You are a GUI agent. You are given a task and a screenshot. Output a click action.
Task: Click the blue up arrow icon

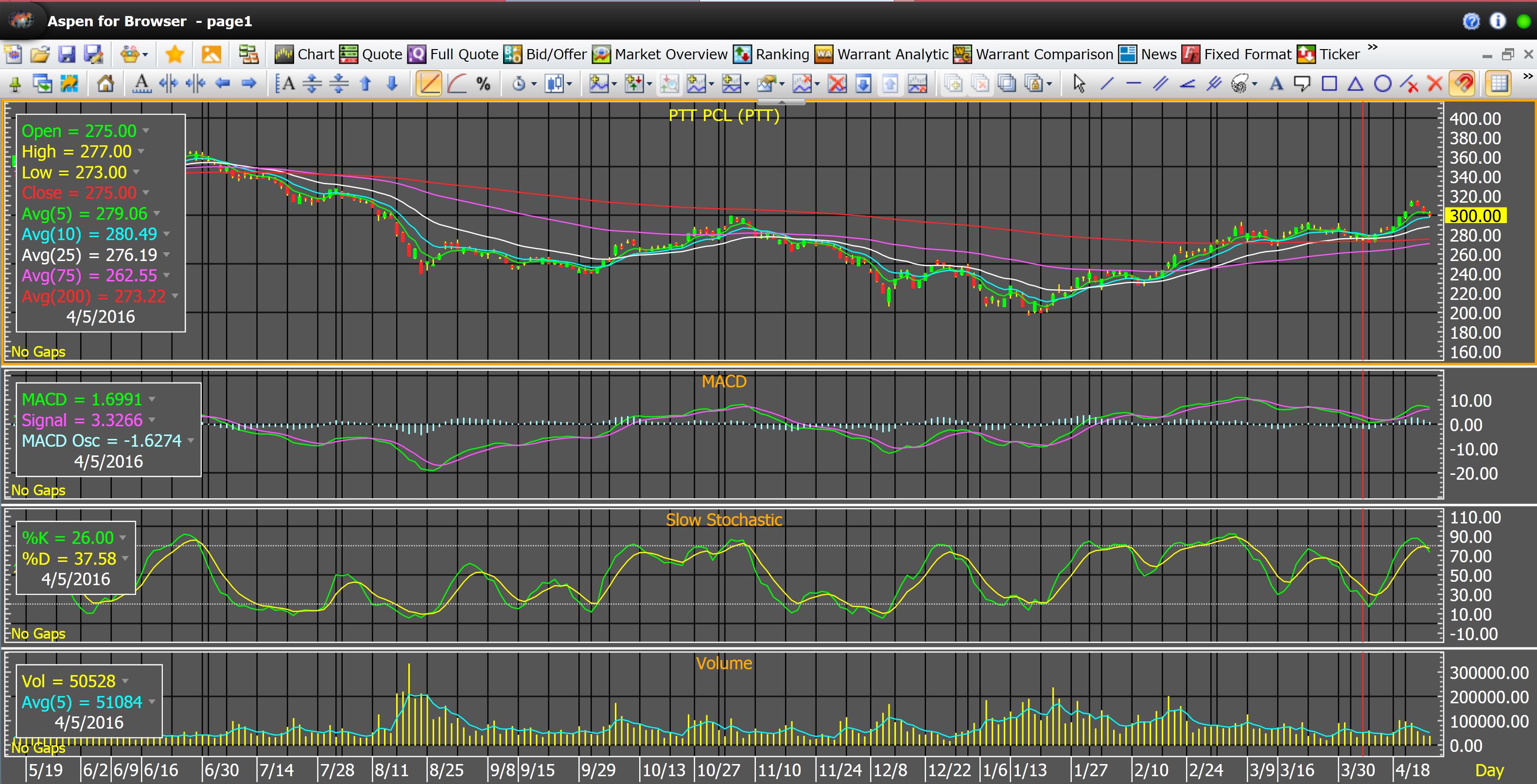coord(365,84)
